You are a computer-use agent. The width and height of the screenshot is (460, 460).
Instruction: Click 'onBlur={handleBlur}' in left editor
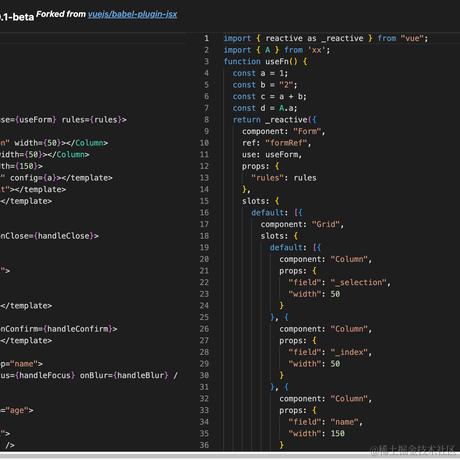point(124,376)
